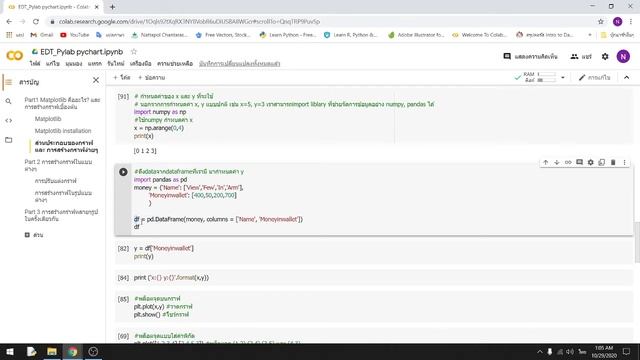
Task: Go to Part1 Matplotlib section in contents
Action: coord(62,103)
